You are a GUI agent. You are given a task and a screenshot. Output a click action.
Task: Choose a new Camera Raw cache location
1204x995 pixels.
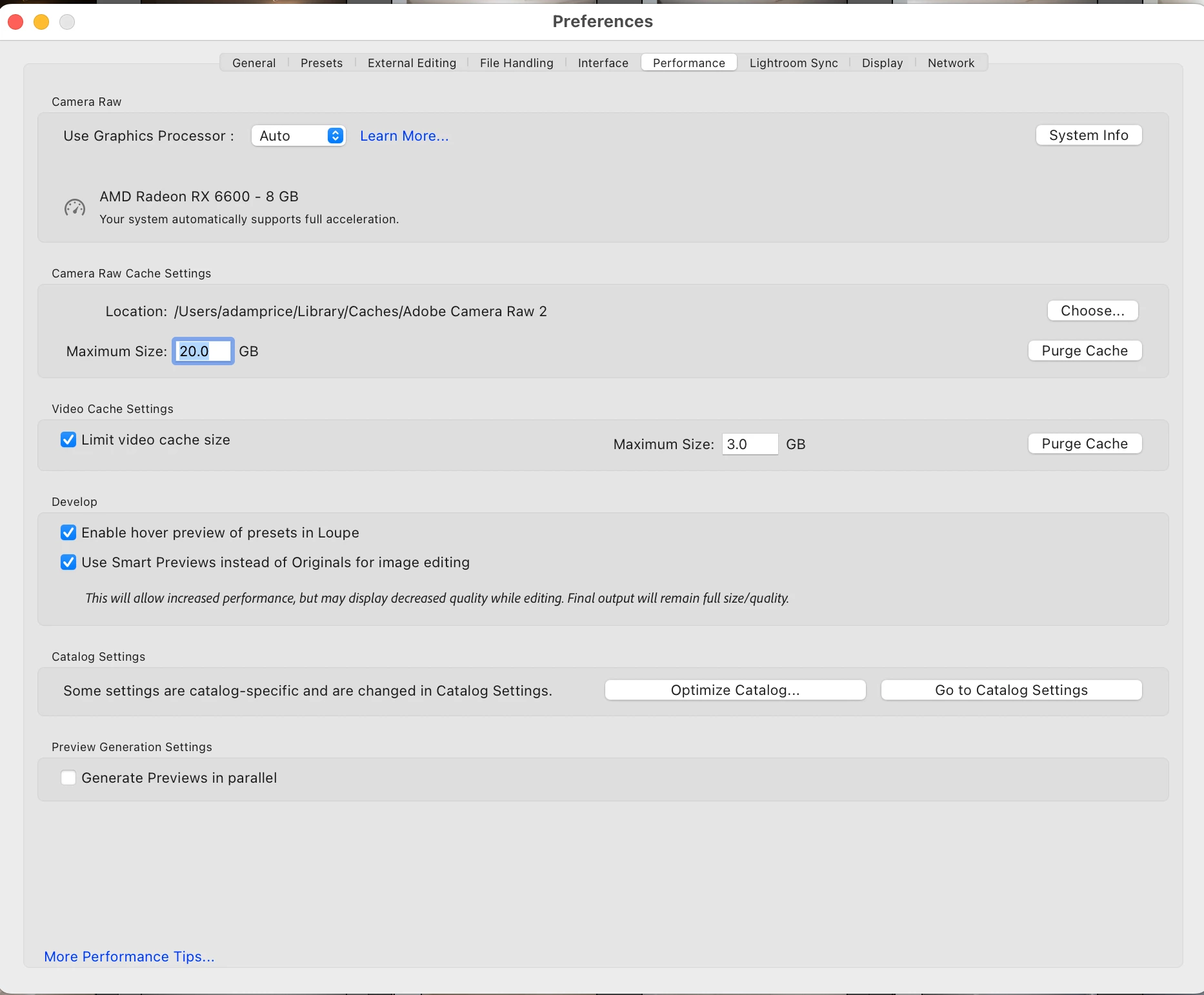pyautogui.click(x=1092, y=310)
